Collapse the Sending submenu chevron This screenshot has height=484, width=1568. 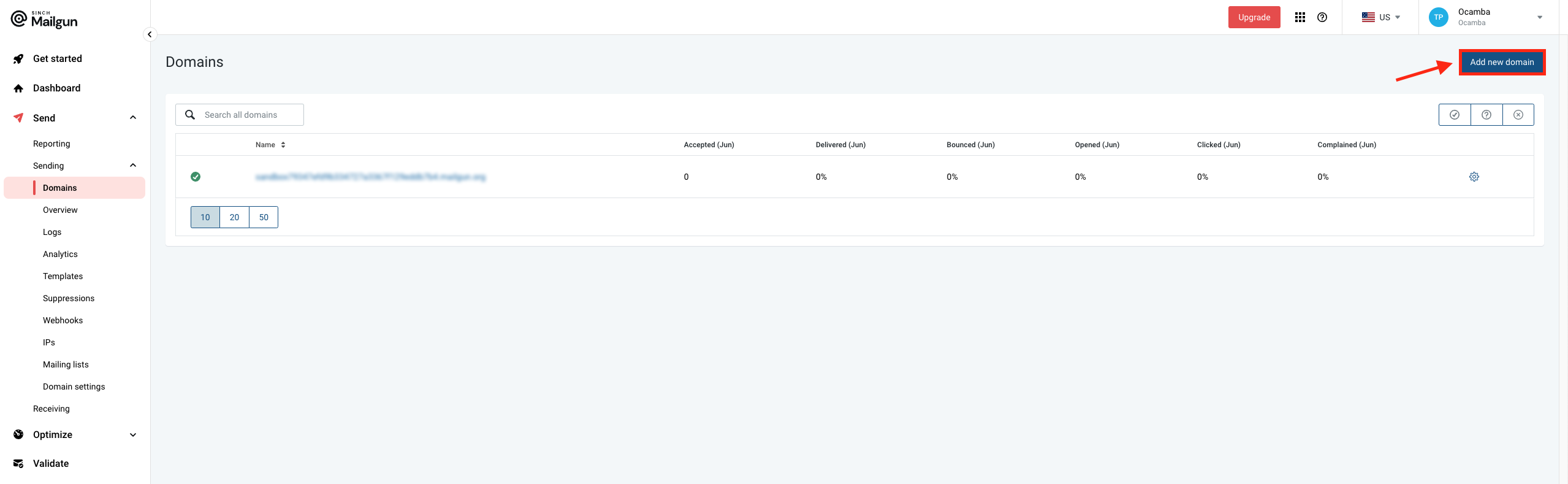[x=133, y=166]
